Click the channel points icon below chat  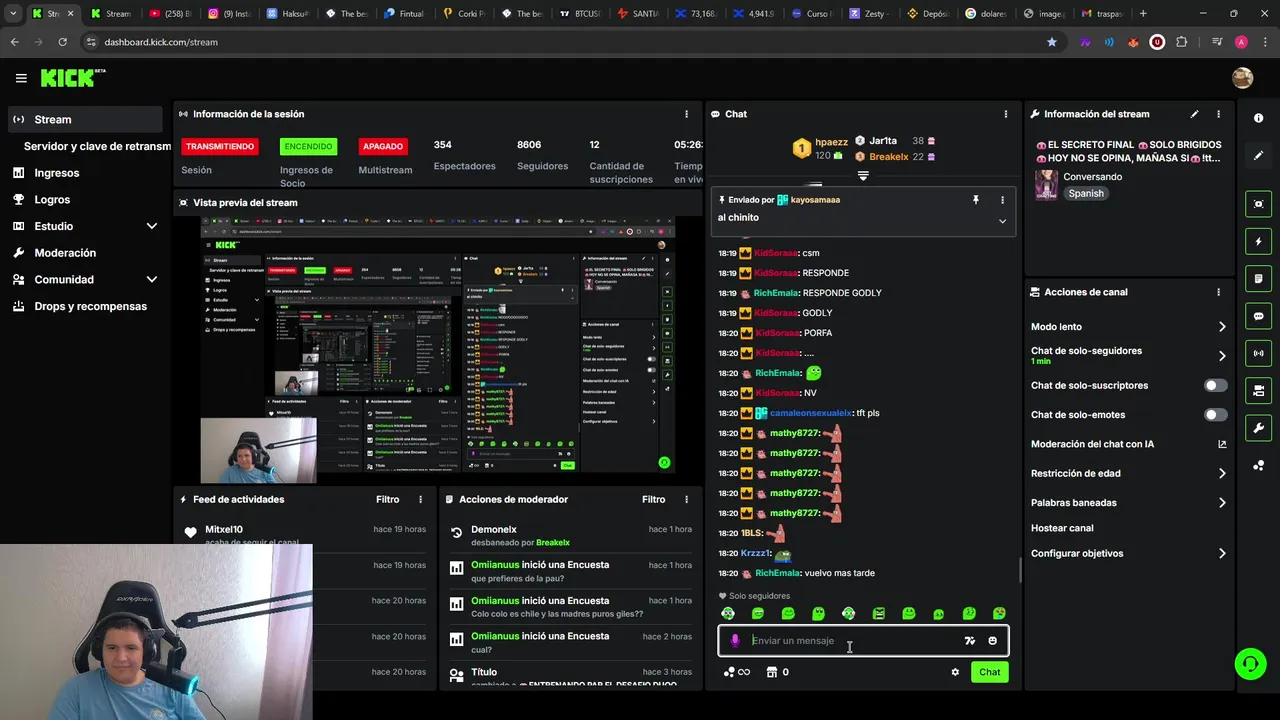coord(736,672)
